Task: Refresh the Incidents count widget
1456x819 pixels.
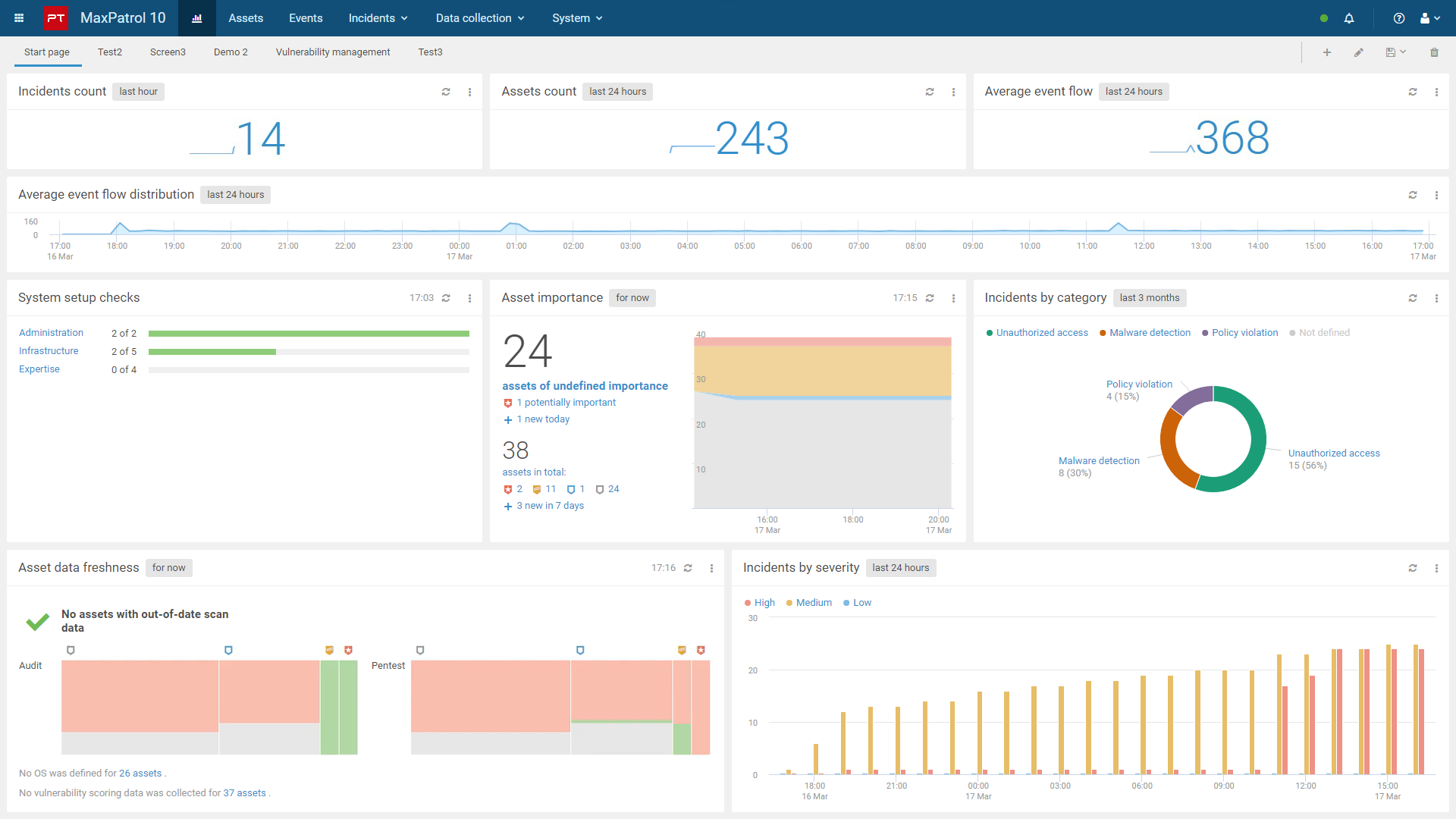Action: pyautogui.click(x=446, y=92)
